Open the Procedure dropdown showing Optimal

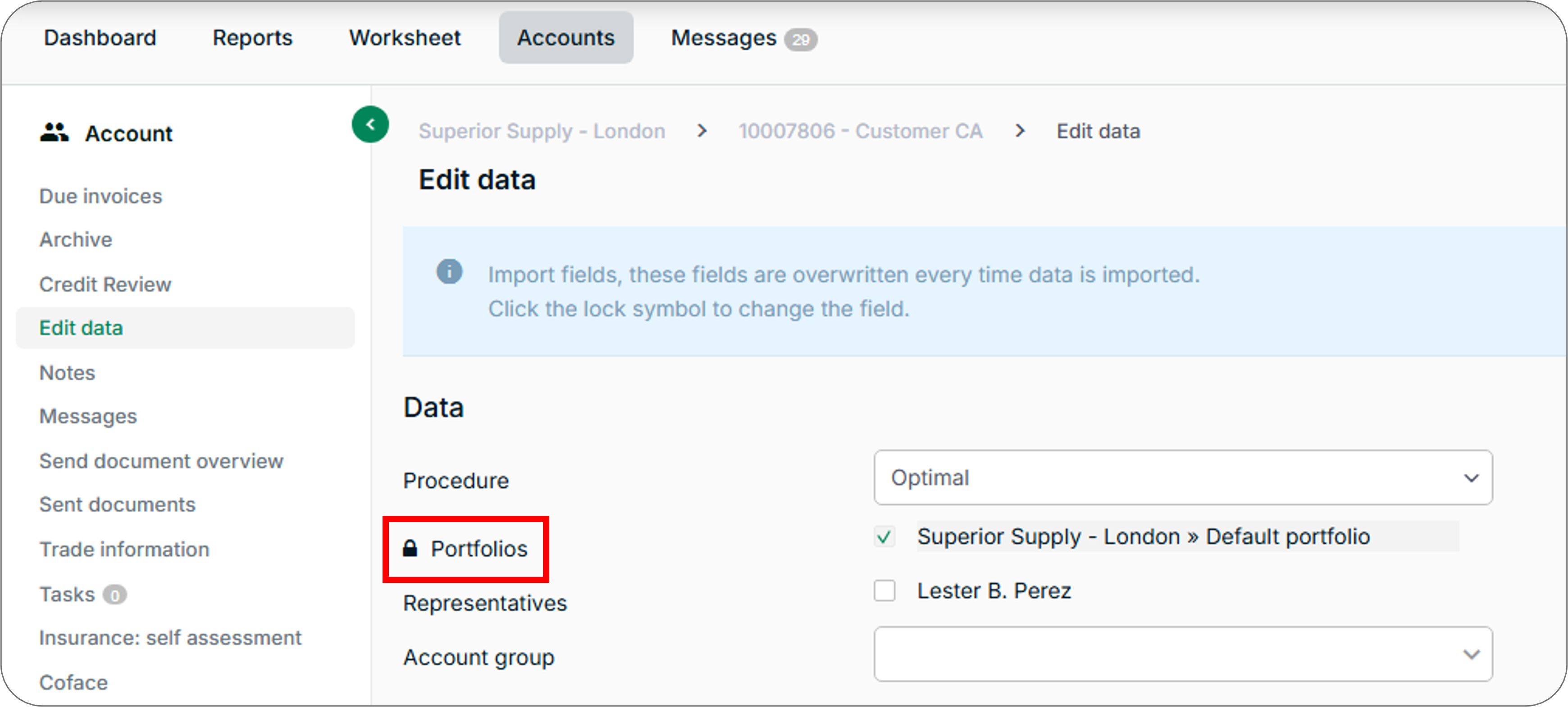point(1183,477)
